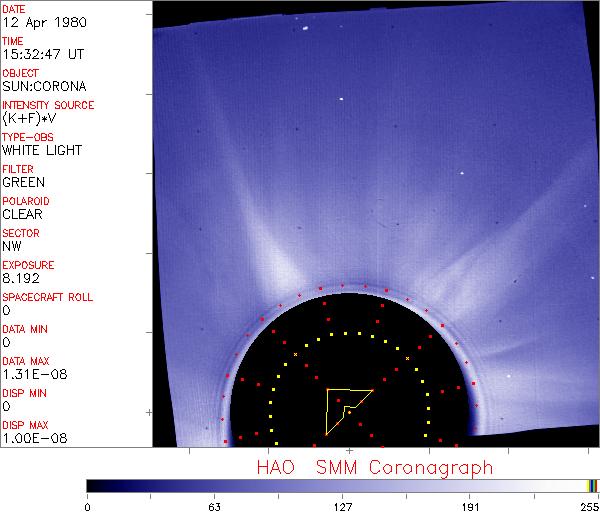600x512 pixels.
Task: Select the WHITE LIGHT observation type
Action: pos(42,151)
